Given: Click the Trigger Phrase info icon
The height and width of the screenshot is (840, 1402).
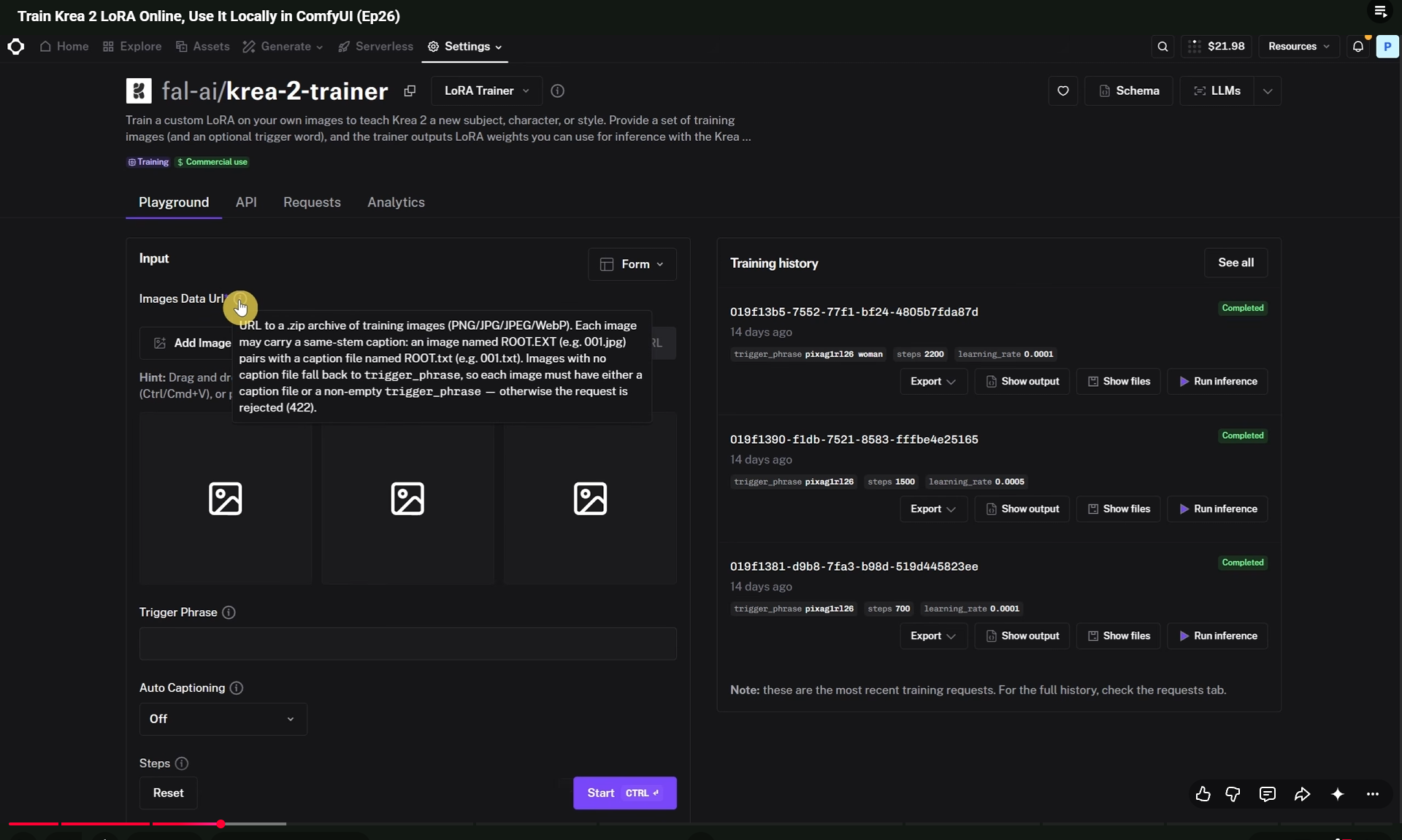Looking at the screenshot, I should click(x=229, y=612).
